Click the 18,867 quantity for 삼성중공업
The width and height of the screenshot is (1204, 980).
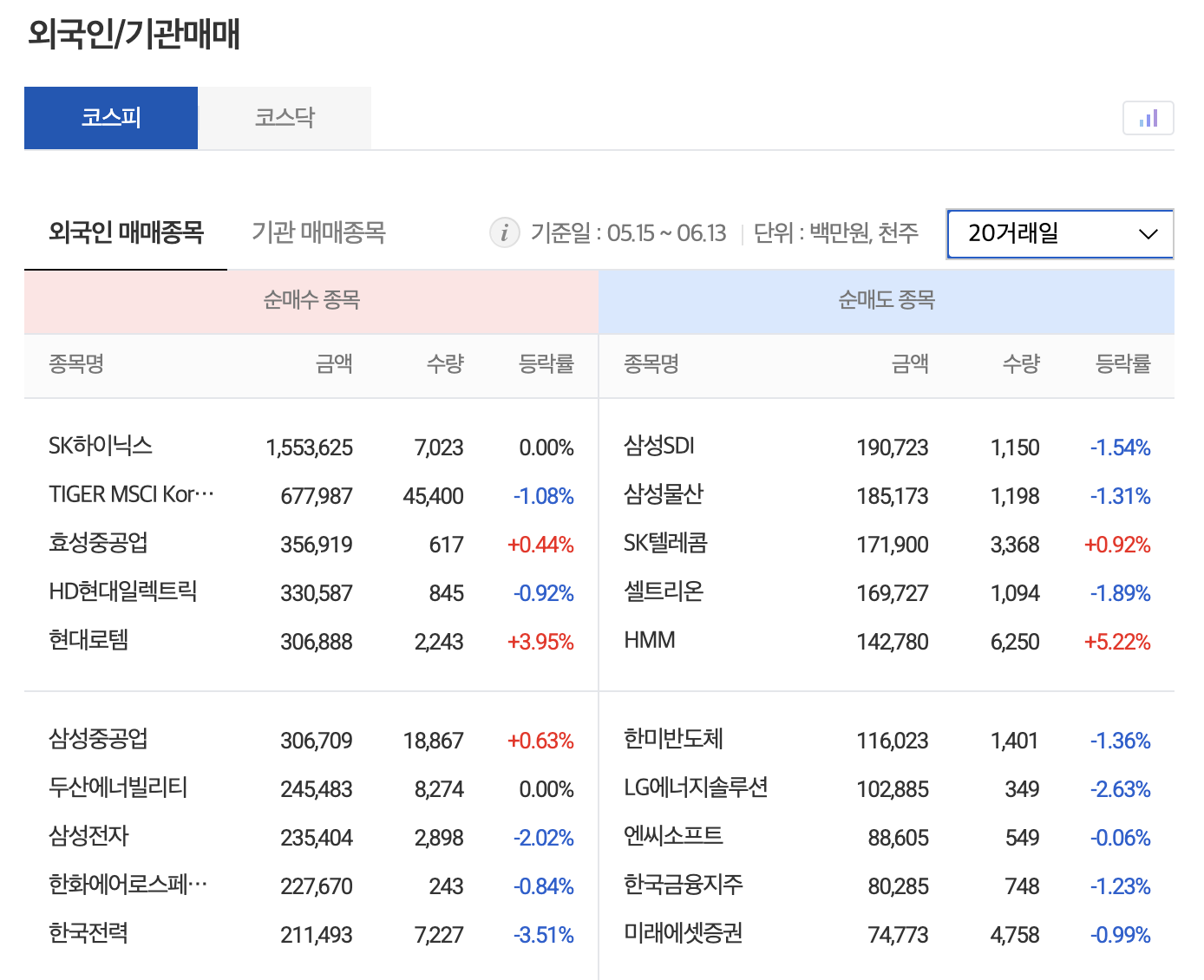[x=433, y=741]
